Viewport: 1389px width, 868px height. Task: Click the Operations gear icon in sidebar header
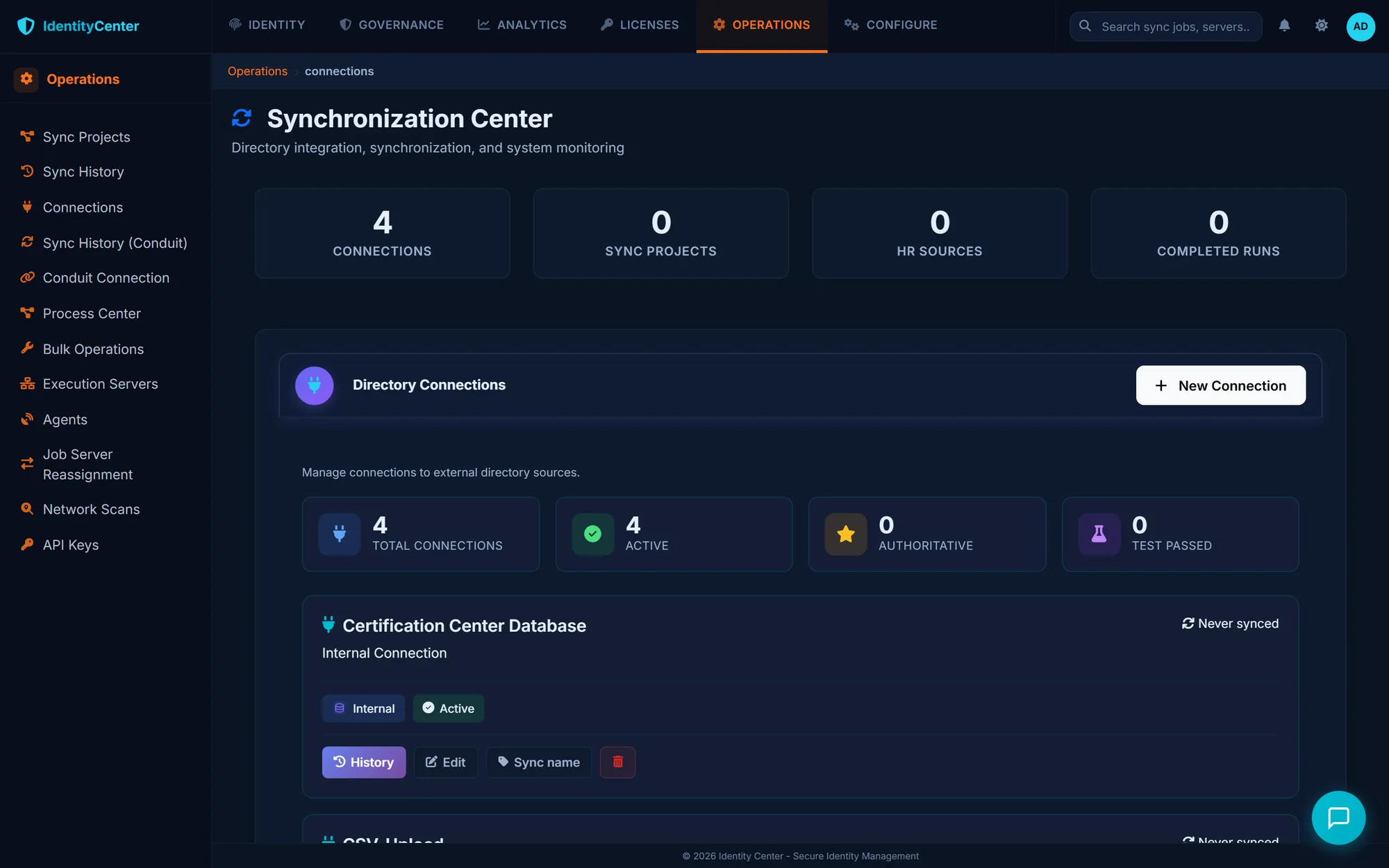(26, 79)
